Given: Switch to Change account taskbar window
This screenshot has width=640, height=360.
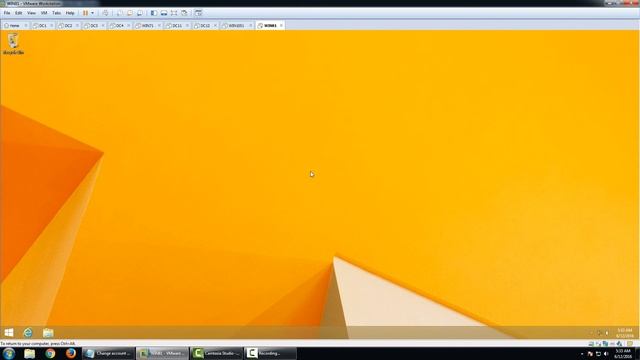Looking at the screenshot, I should click(x=109, y=353).
